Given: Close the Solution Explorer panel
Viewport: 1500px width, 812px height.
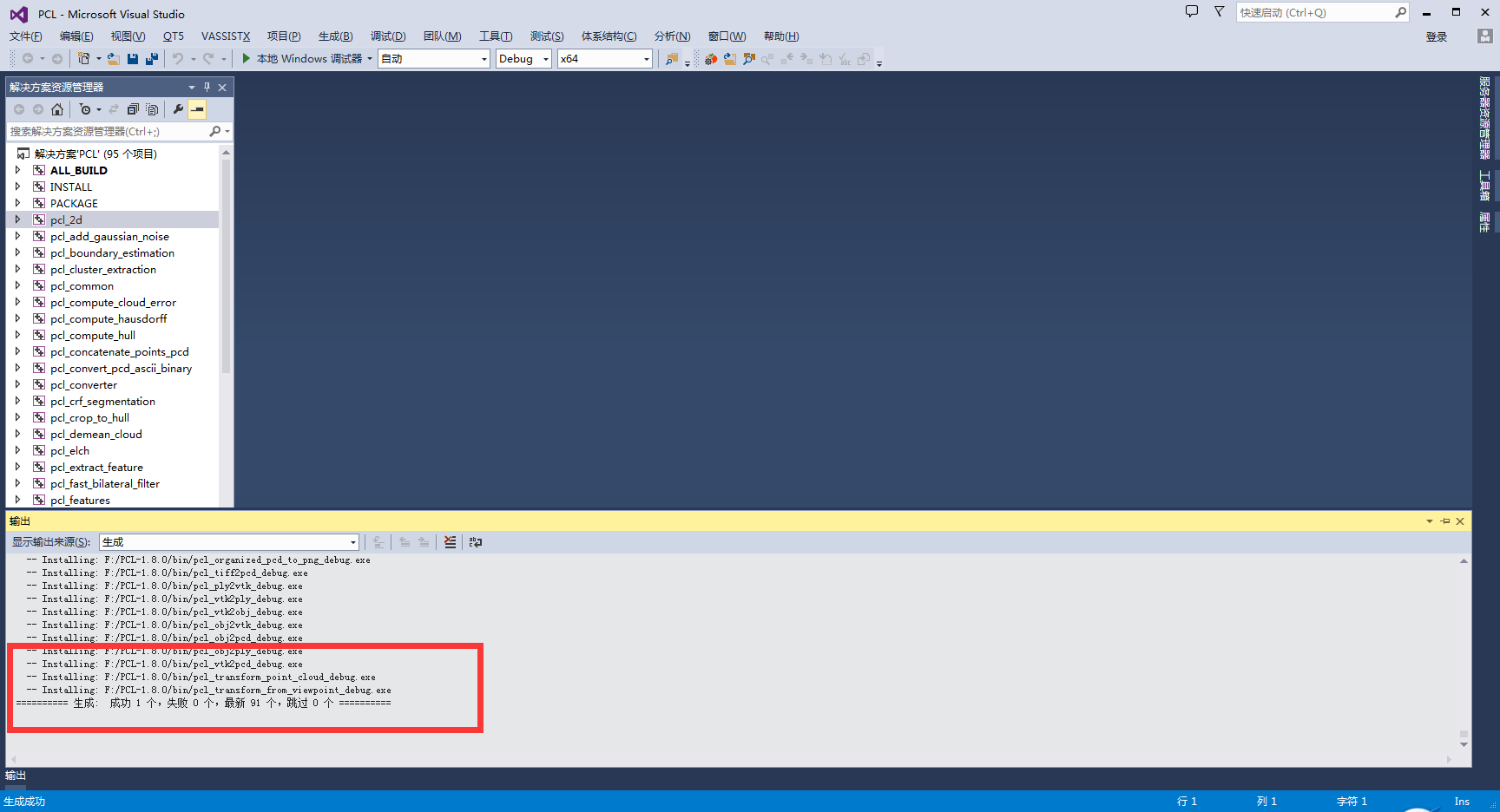Looking at the screenshot, I should coord(222,88).
